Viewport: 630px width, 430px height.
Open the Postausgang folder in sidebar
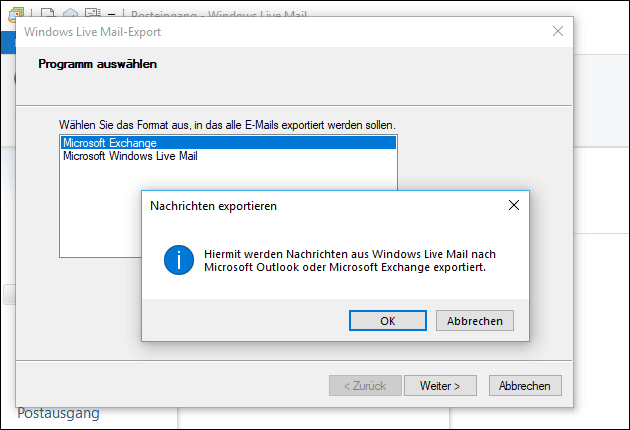(58, 413)
